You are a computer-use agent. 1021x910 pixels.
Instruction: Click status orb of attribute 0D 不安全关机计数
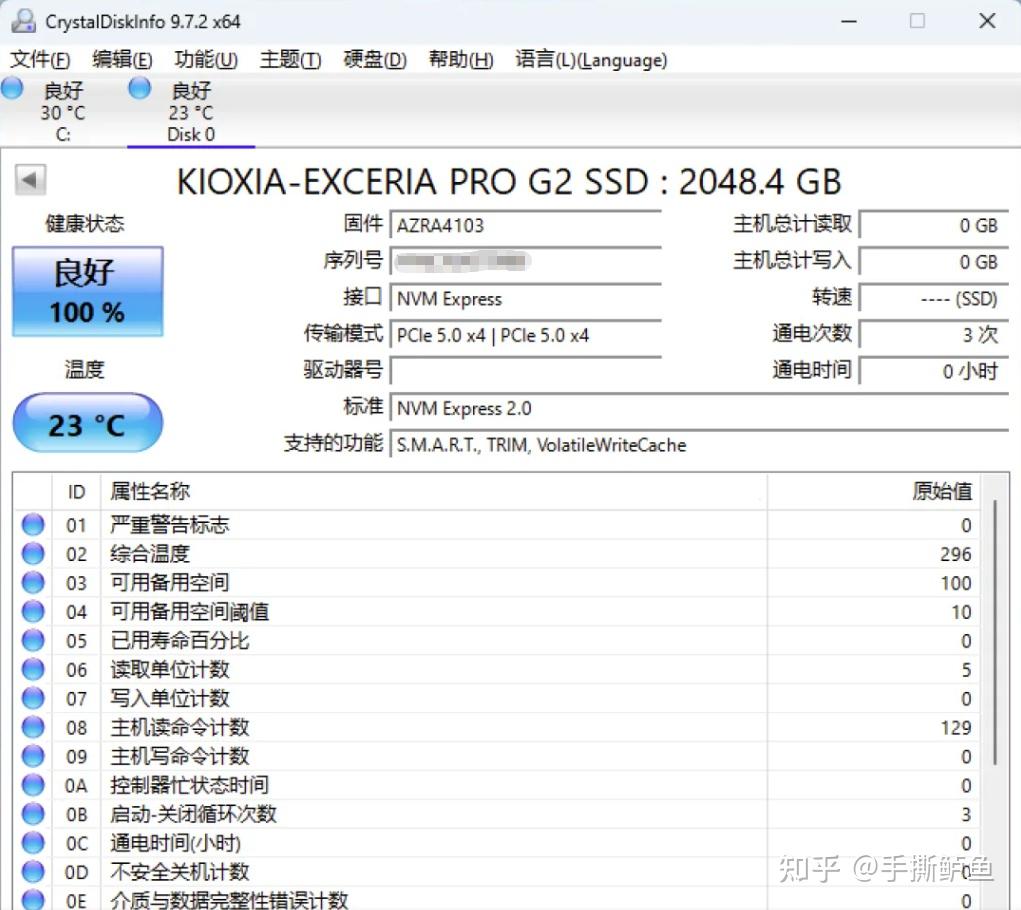(33, 872)
